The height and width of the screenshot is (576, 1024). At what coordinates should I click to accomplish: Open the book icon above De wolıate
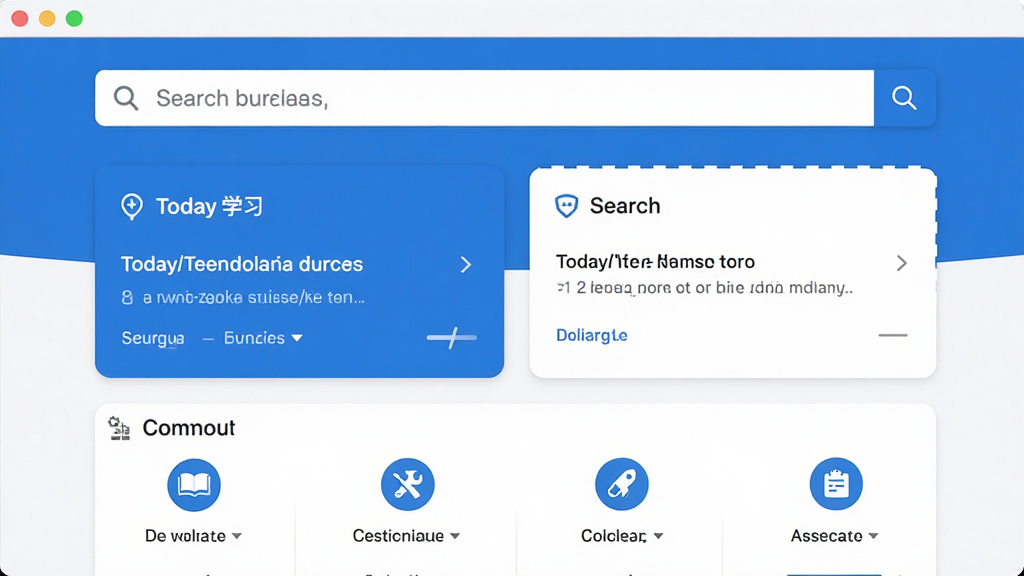tap(194, 485)
